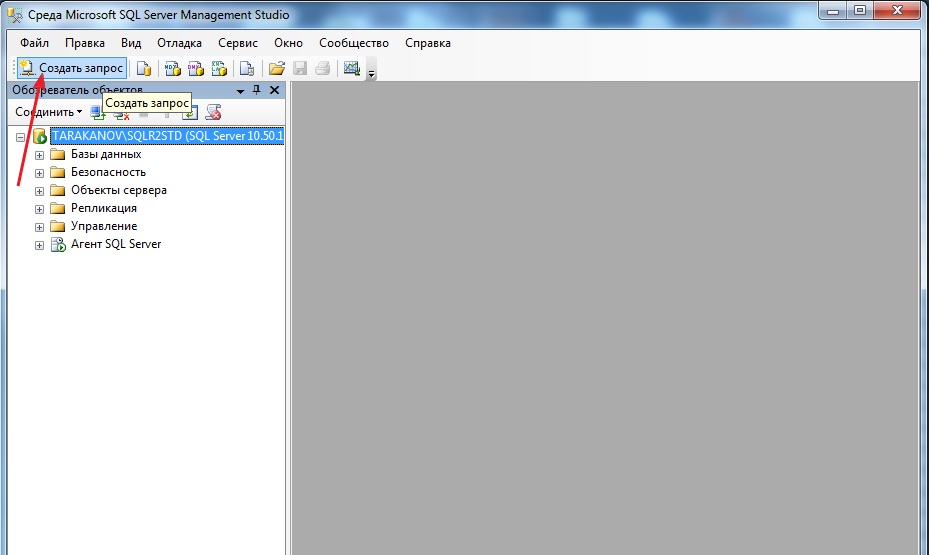Screen dimensions: 929x555
Task: Open the Сервис menu
Action: tap(238, 43)
